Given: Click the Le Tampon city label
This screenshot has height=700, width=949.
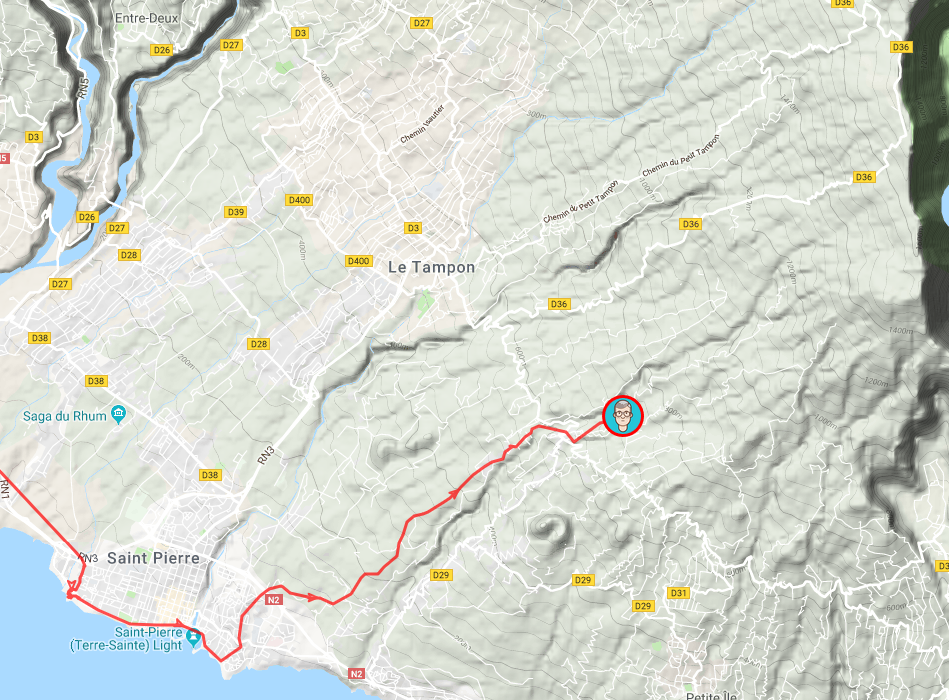Looking at the screenshot, I should [x=432, y=267].
